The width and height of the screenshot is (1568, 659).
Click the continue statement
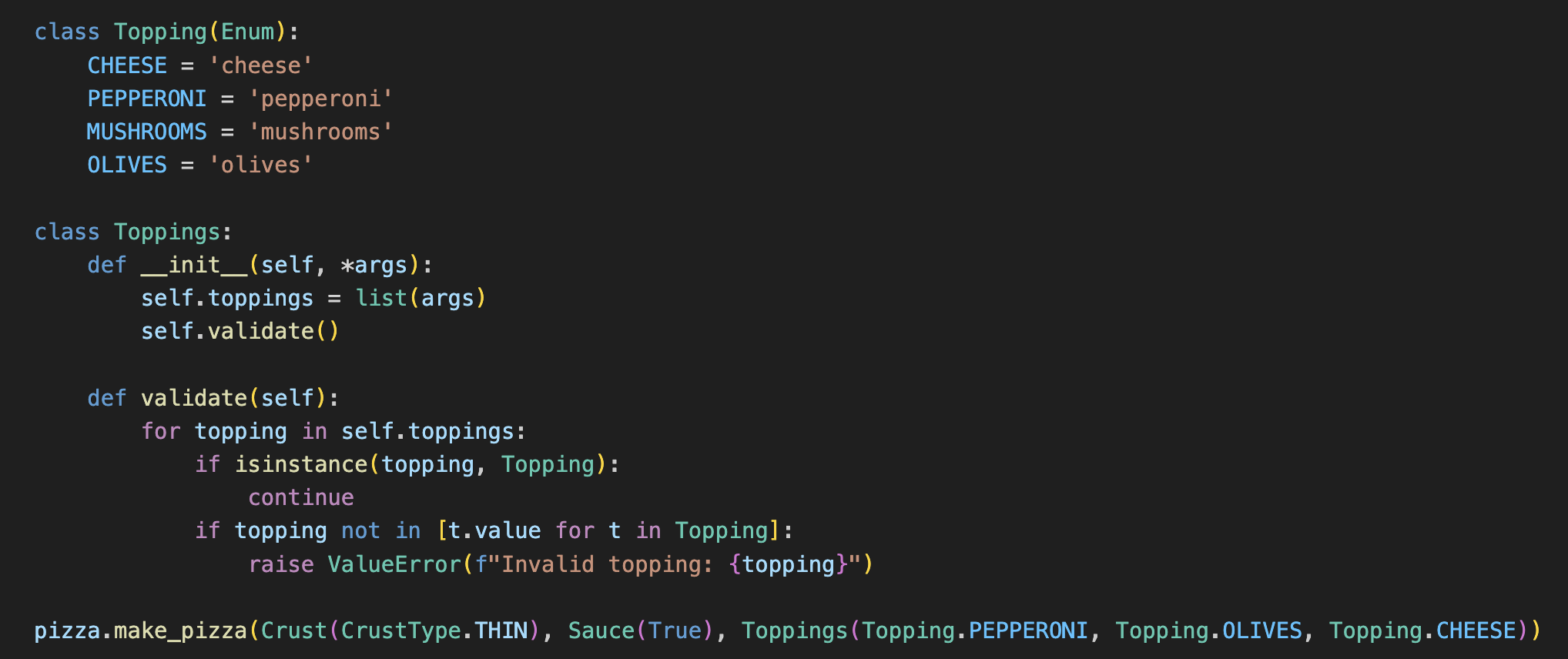tap(301, 497)
